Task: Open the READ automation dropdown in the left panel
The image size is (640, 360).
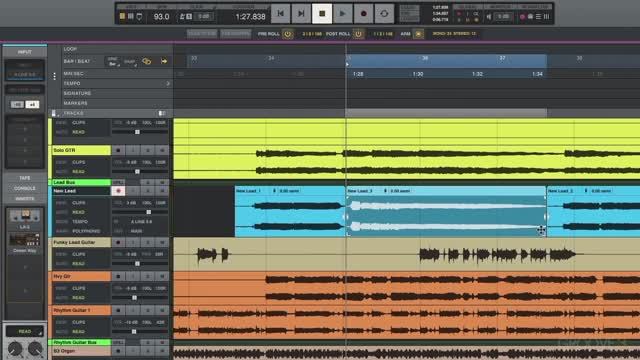Action: 24,331
